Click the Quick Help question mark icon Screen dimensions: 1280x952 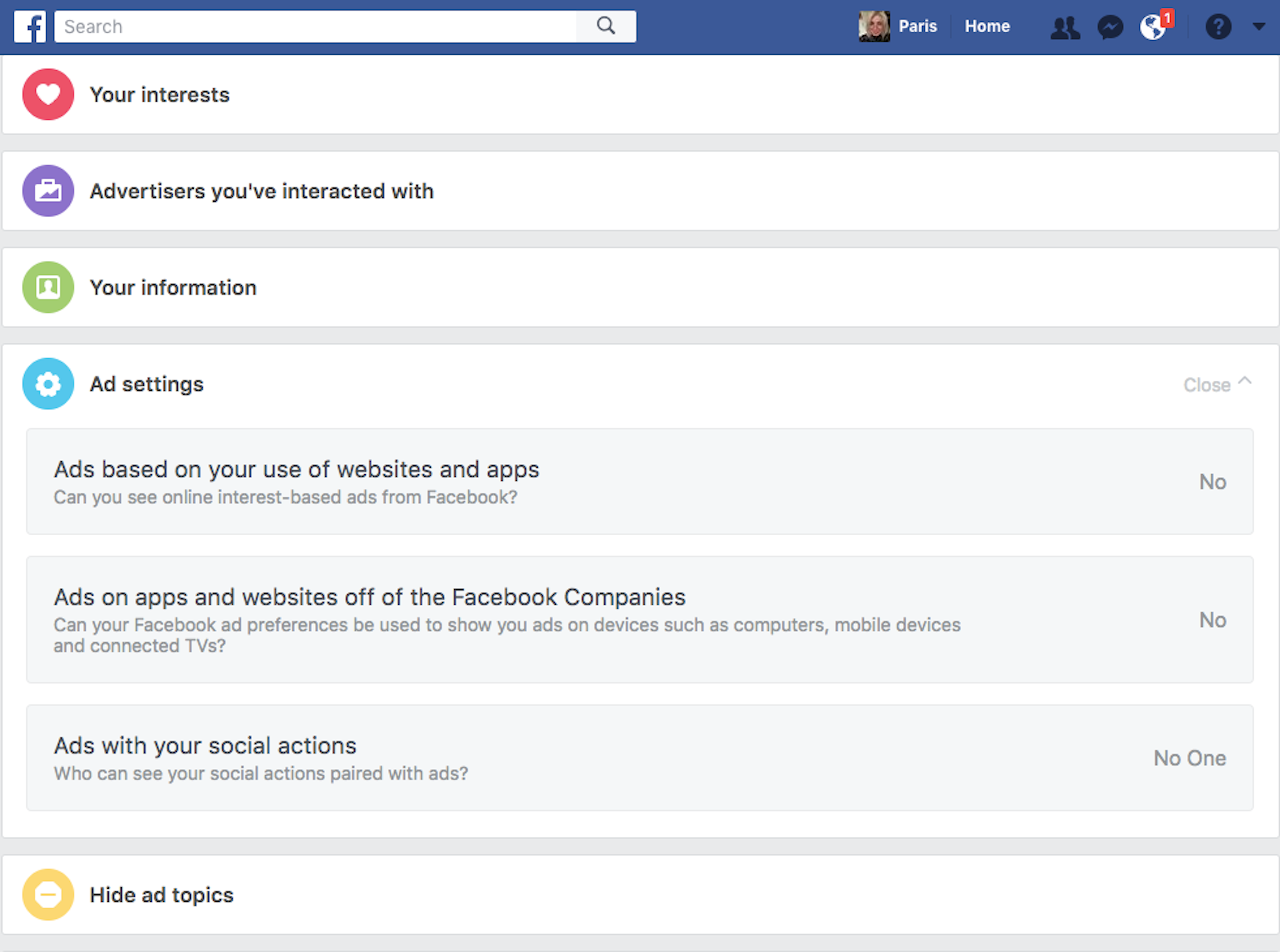pyautogui.click(x=1218, y=27)
